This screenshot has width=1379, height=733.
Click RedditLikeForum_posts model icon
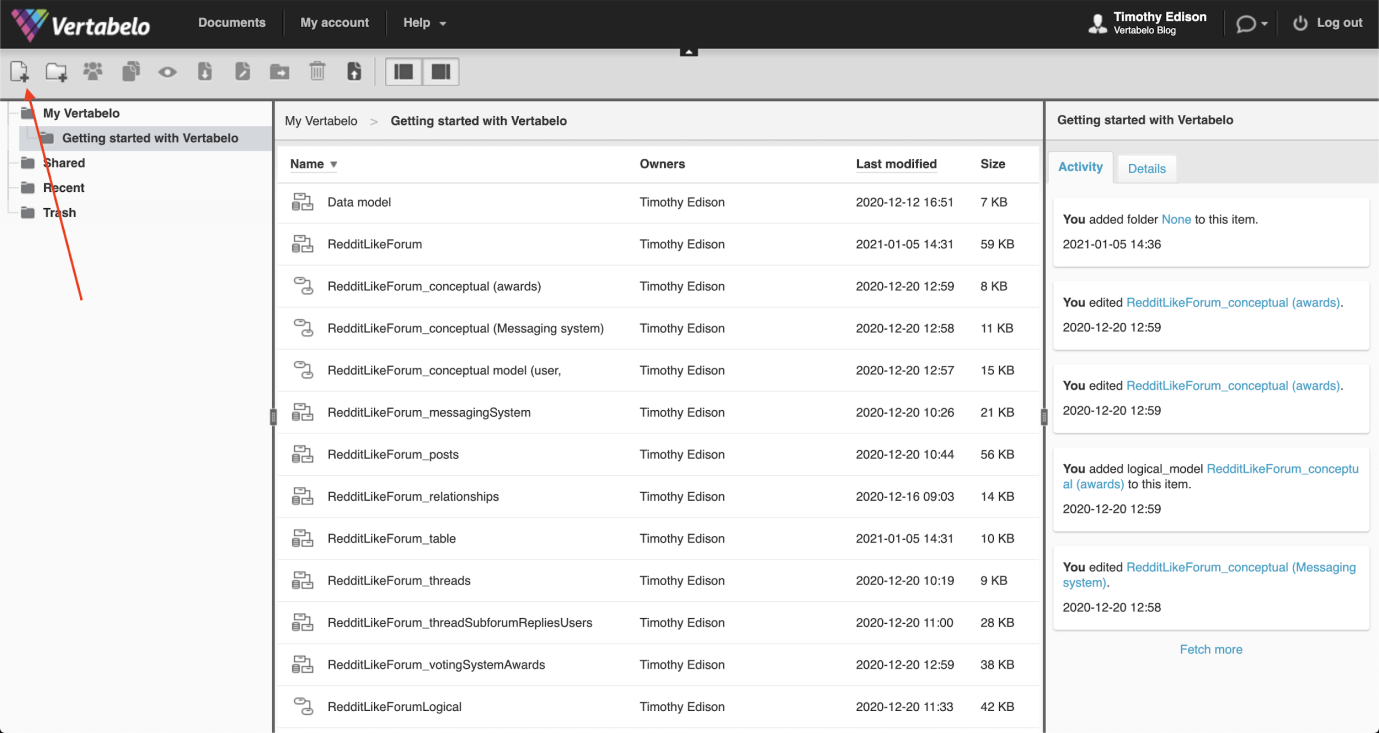[x=302, y=454]
